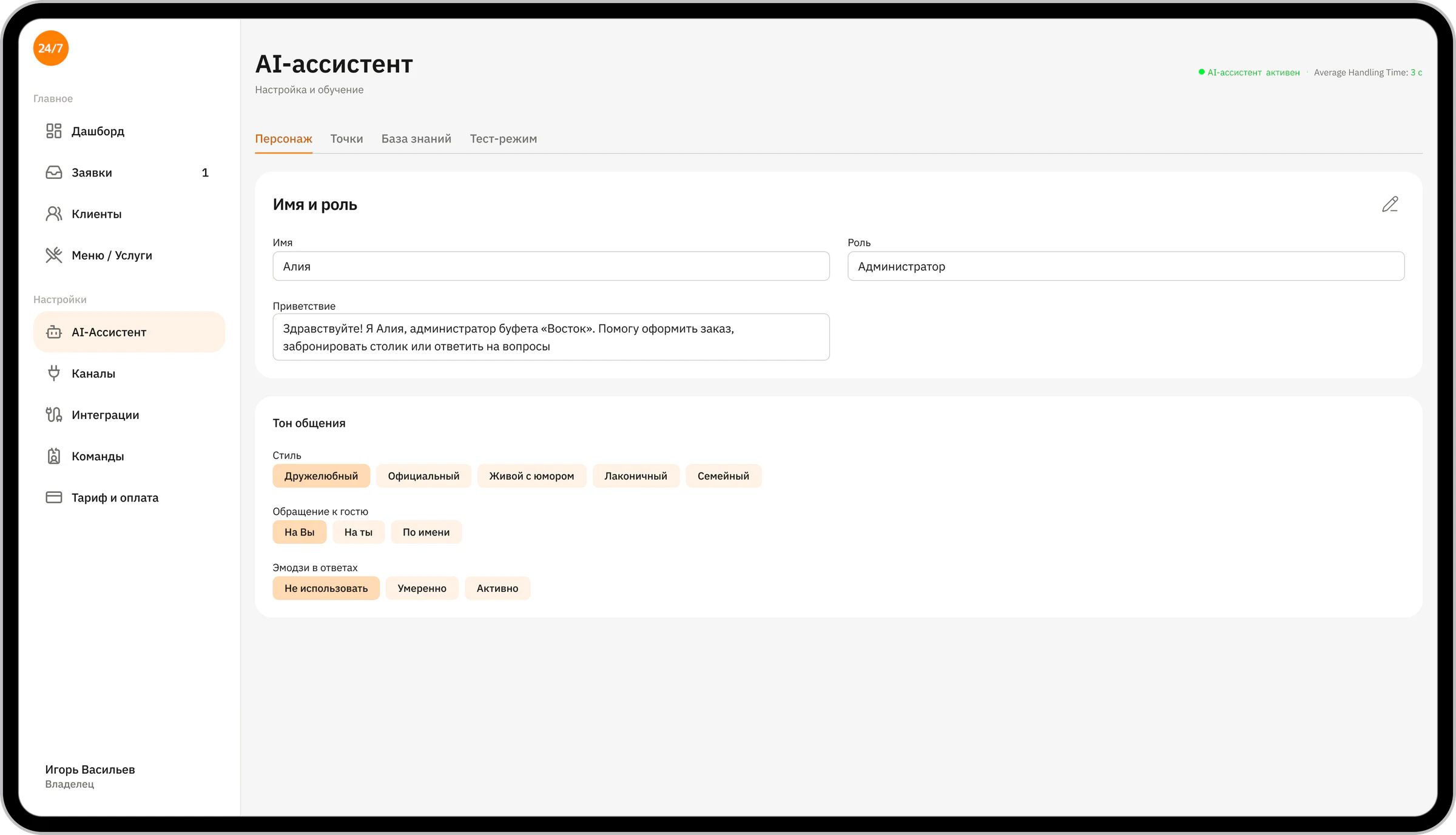Click the Имя и роль heading
The image size is (1456, 835).
tap(315, 204)
